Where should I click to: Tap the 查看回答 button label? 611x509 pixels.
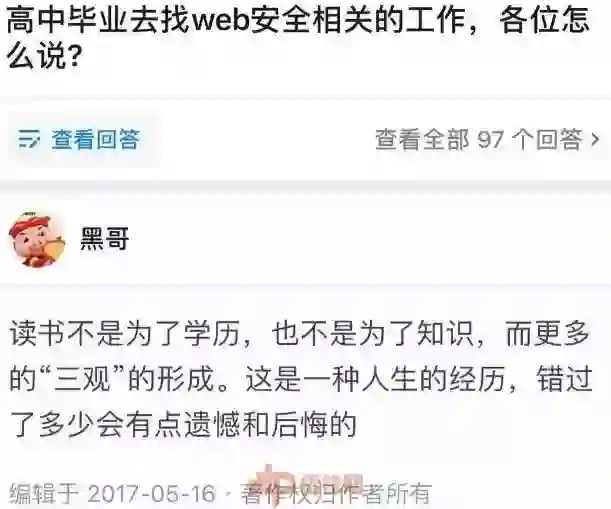[95, 139]
